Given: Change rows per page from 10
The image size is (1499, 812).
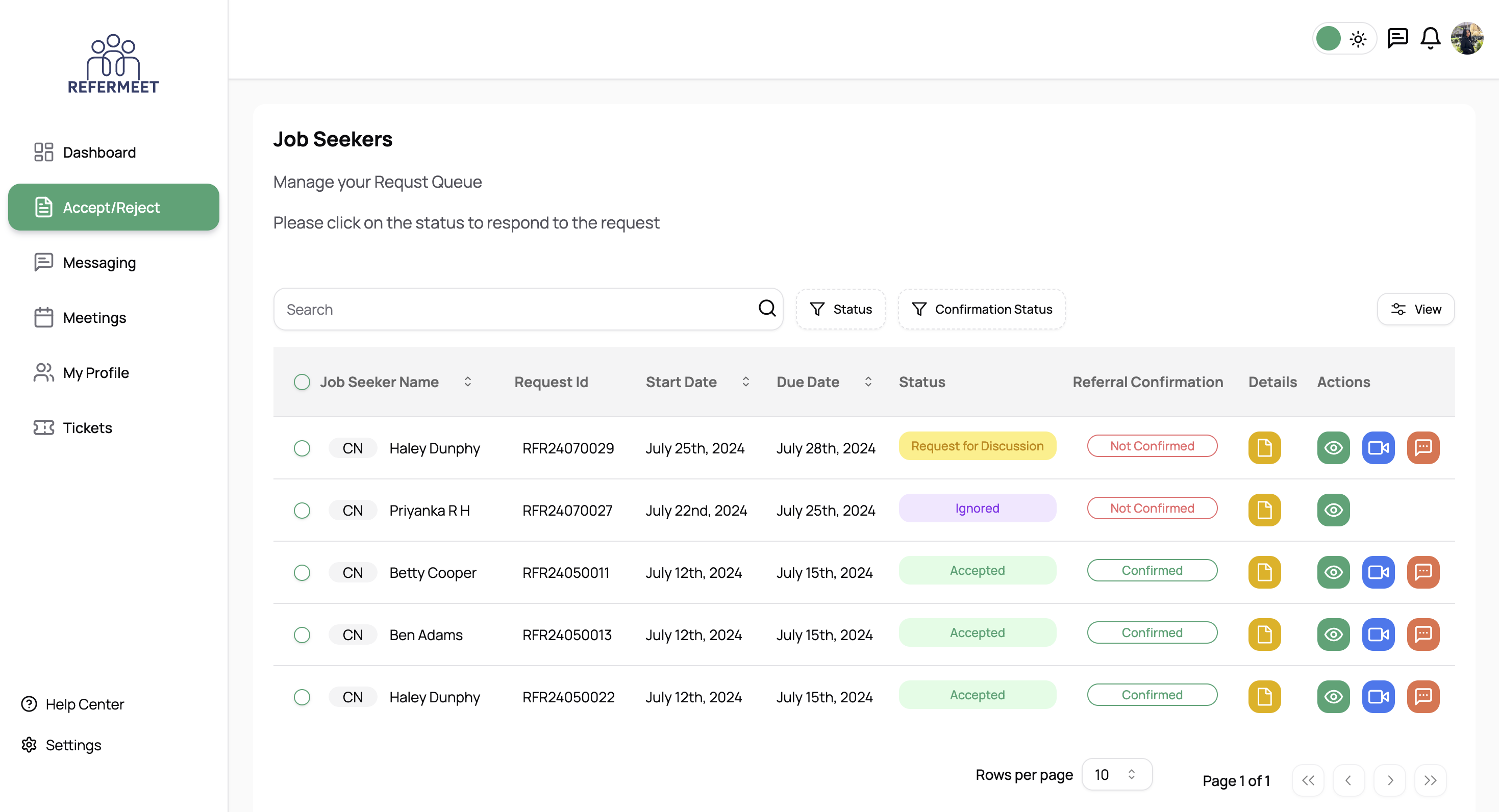Looking at the screenshot, I should coord(1116,775).
